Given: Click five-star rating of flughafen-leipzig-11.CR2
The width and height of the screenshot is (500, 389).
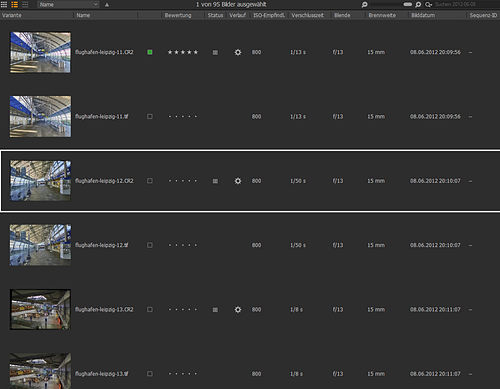Looking at the screenshot, I should point(183,52).
